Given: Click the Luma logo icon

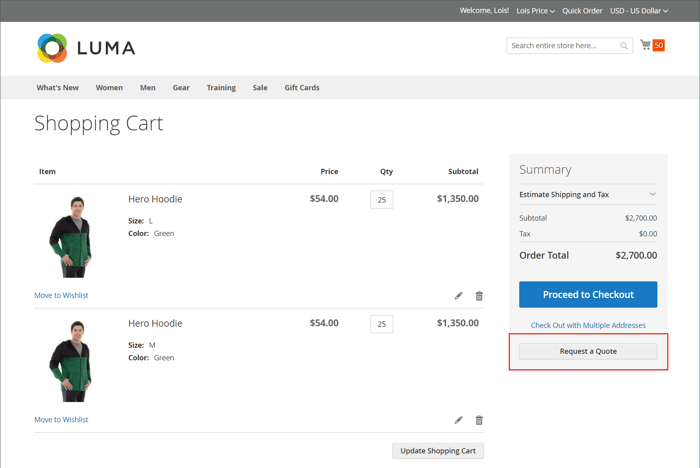Looking at the screenshot, I should coord(52,47).
